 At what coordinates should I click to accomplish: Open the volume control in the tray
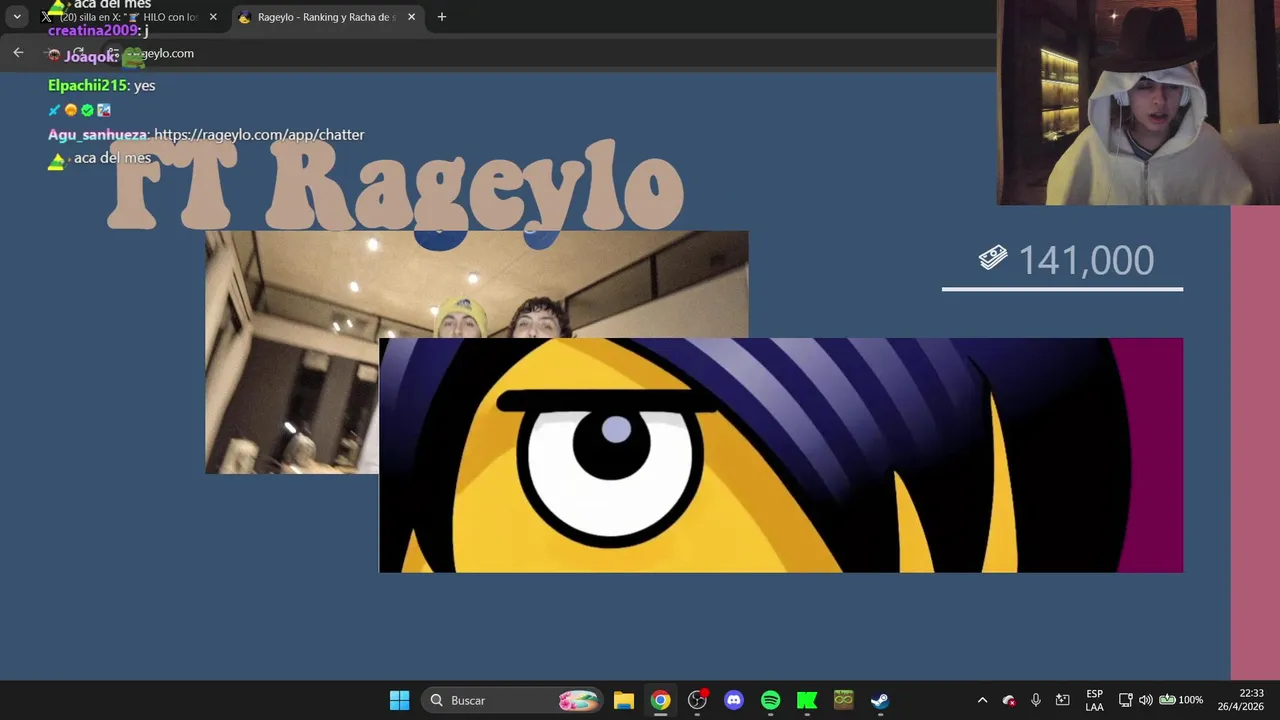[x=1145, y=700]
